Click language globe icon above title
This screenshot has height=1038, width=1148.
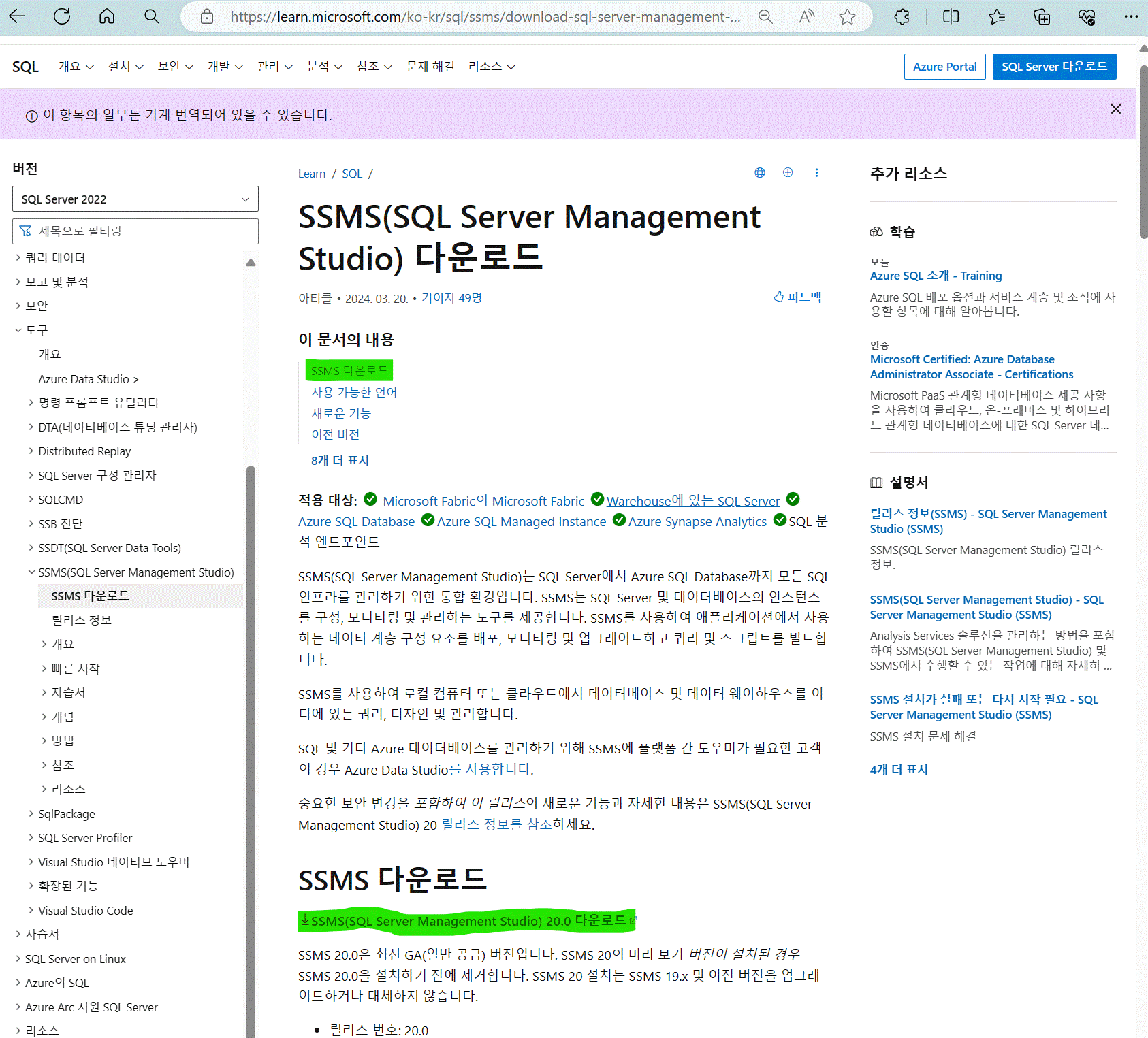pyautogui.click(x=760, y=173)
